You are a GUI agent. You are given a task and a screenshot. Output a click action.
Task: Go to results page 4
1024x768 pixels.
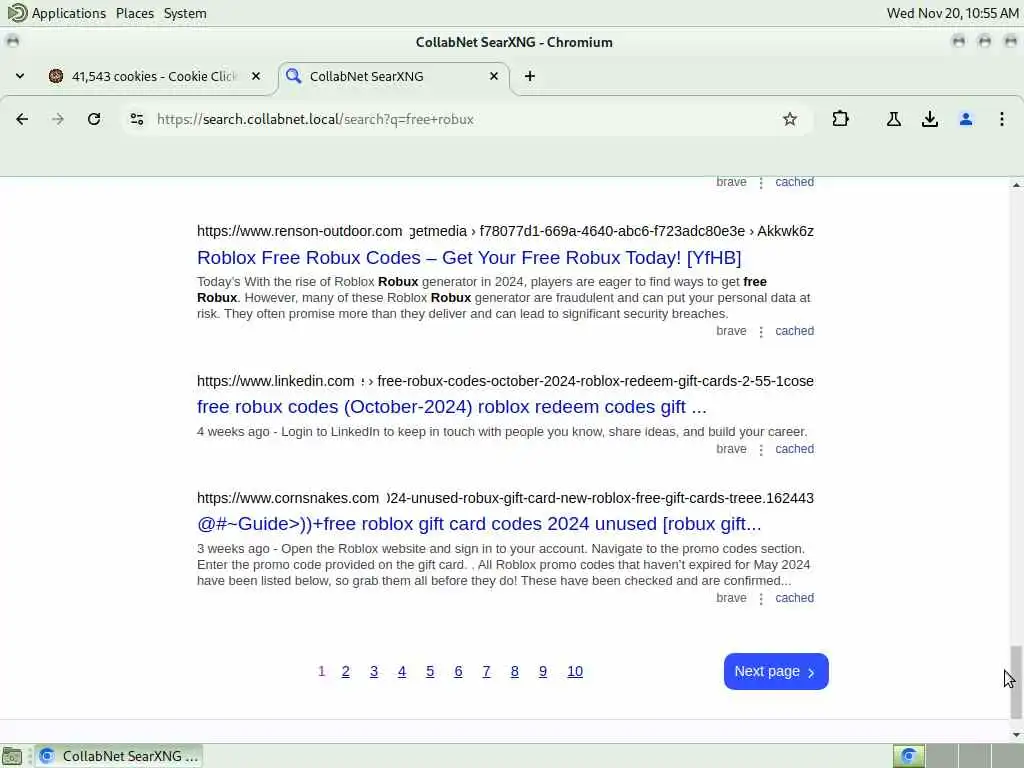coord(402,671)
